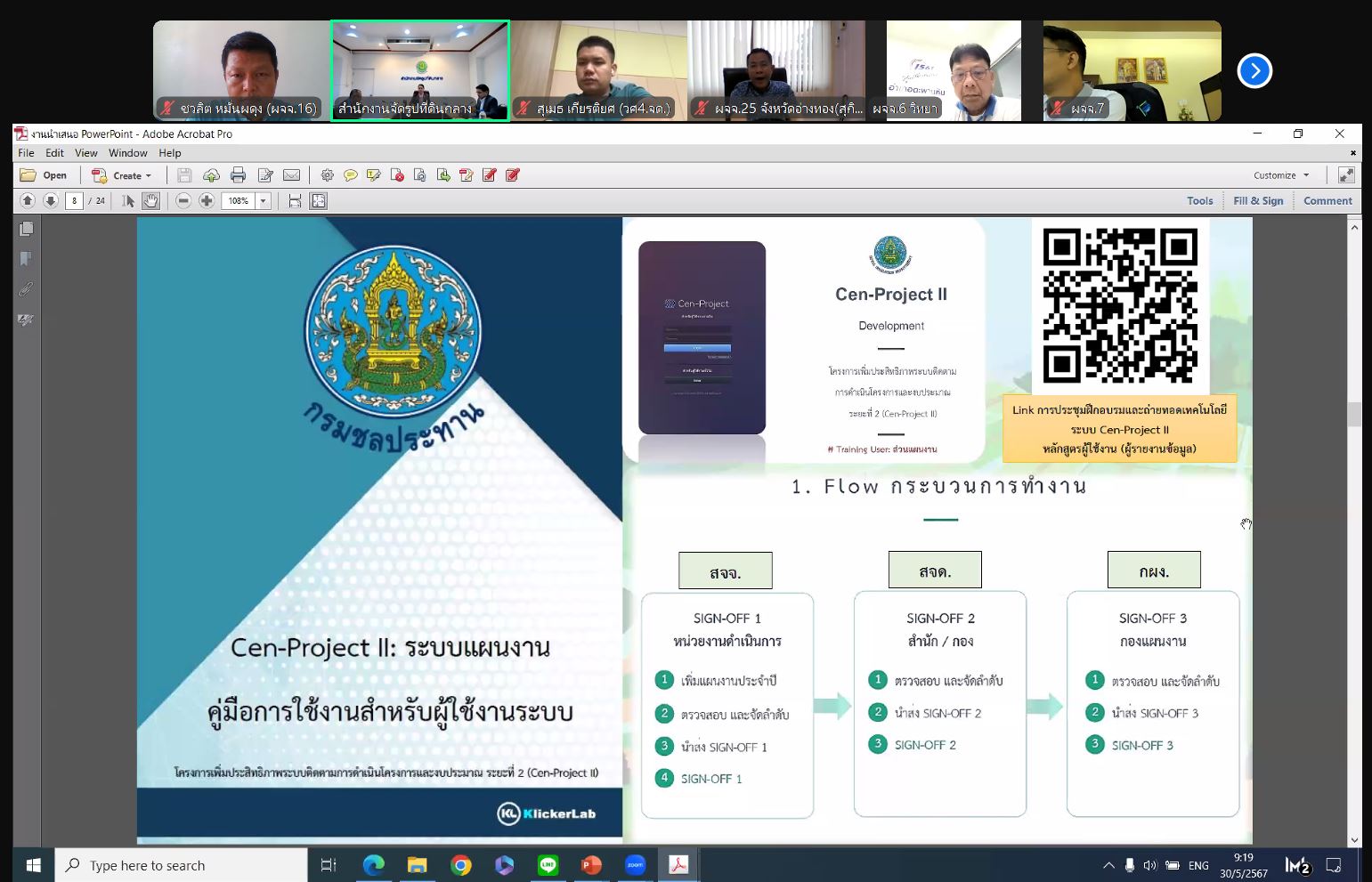
Task: Open the Fill & Sign pane
Action: 1258,201
